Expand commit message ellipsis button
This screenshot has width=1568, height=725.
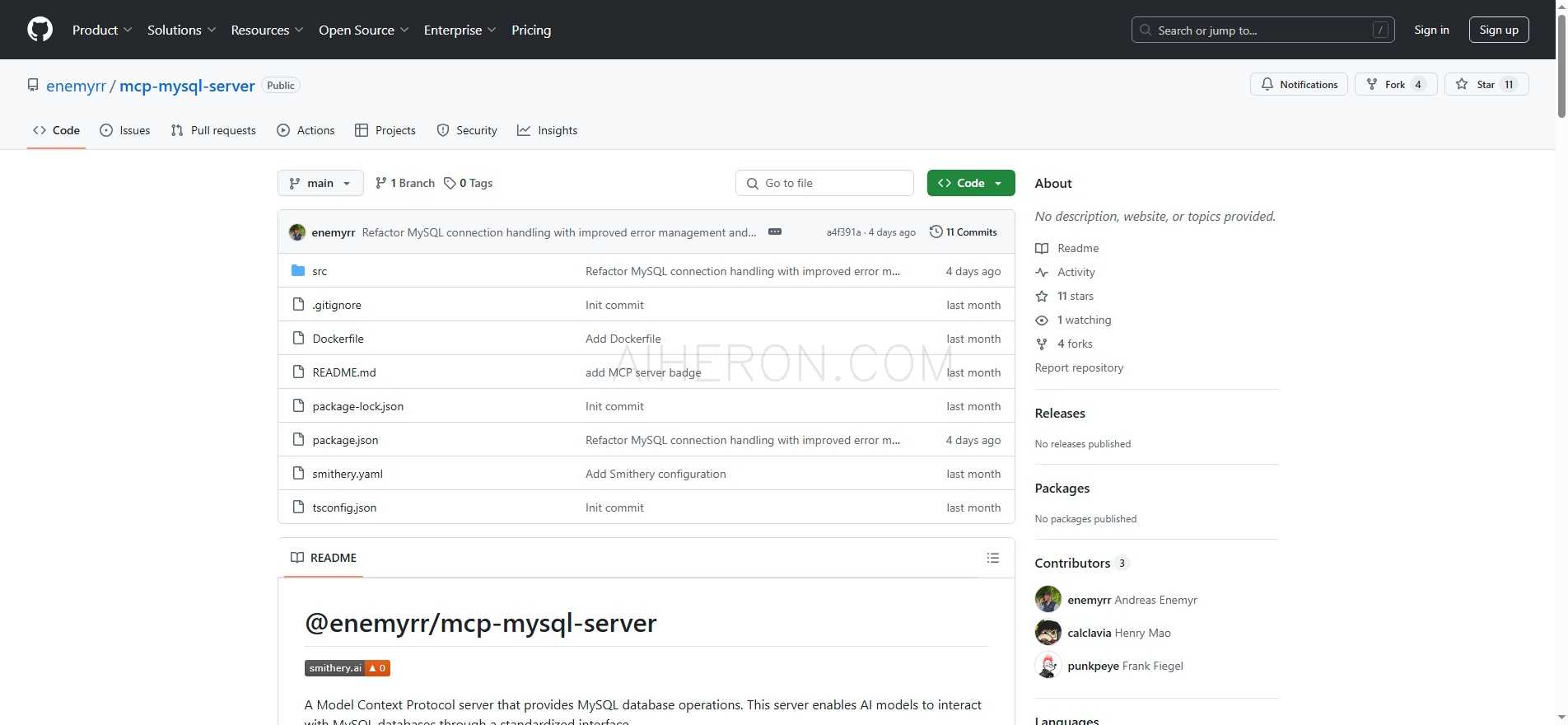point(775,232)
